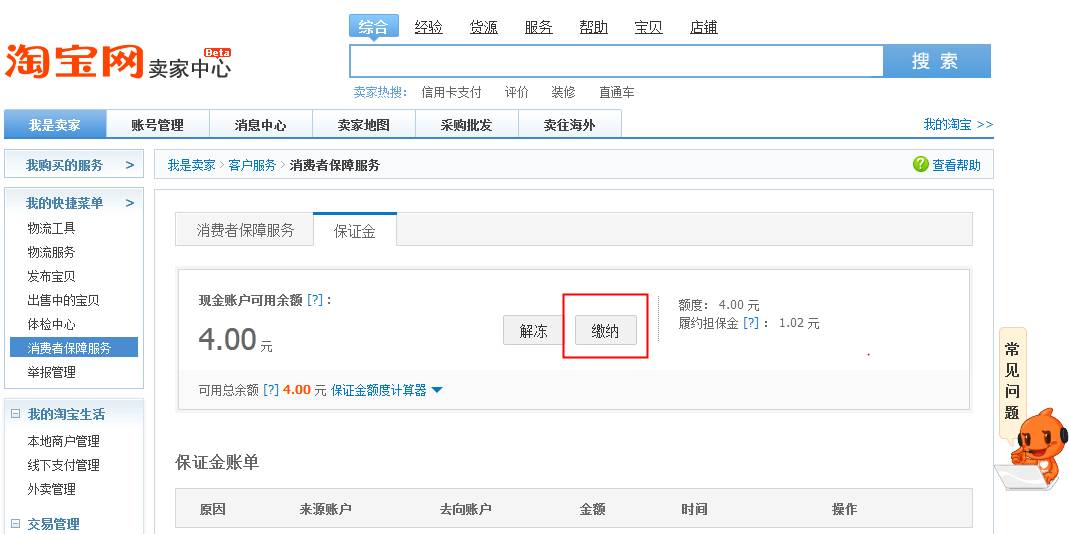Click breadcrumb 客户服务

pyautogui.click(x=252, y=165)
